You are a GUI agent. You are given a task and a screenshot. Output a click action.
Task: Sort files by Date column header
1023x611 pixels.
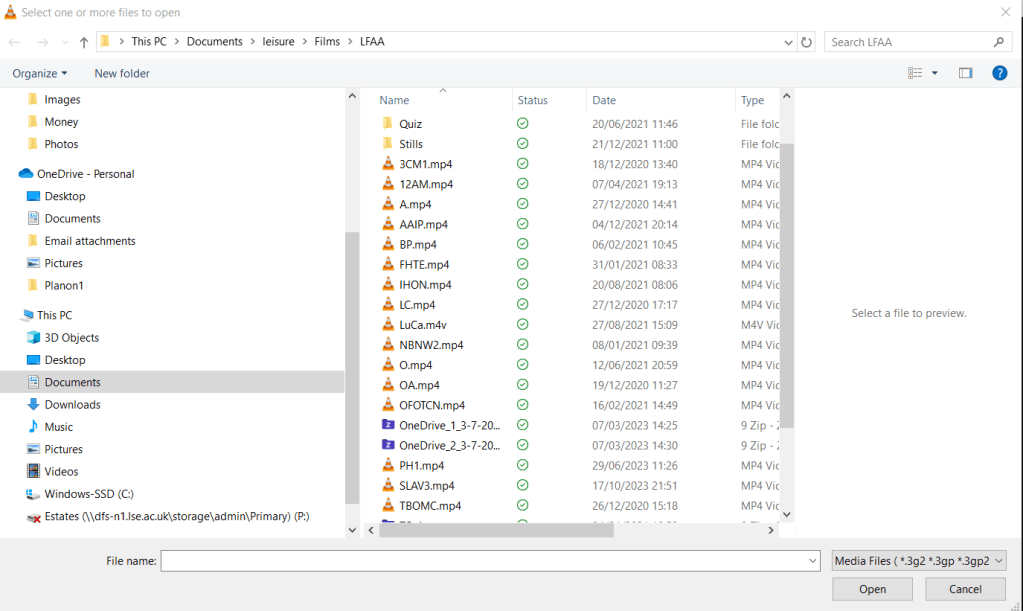pos(604,100)
